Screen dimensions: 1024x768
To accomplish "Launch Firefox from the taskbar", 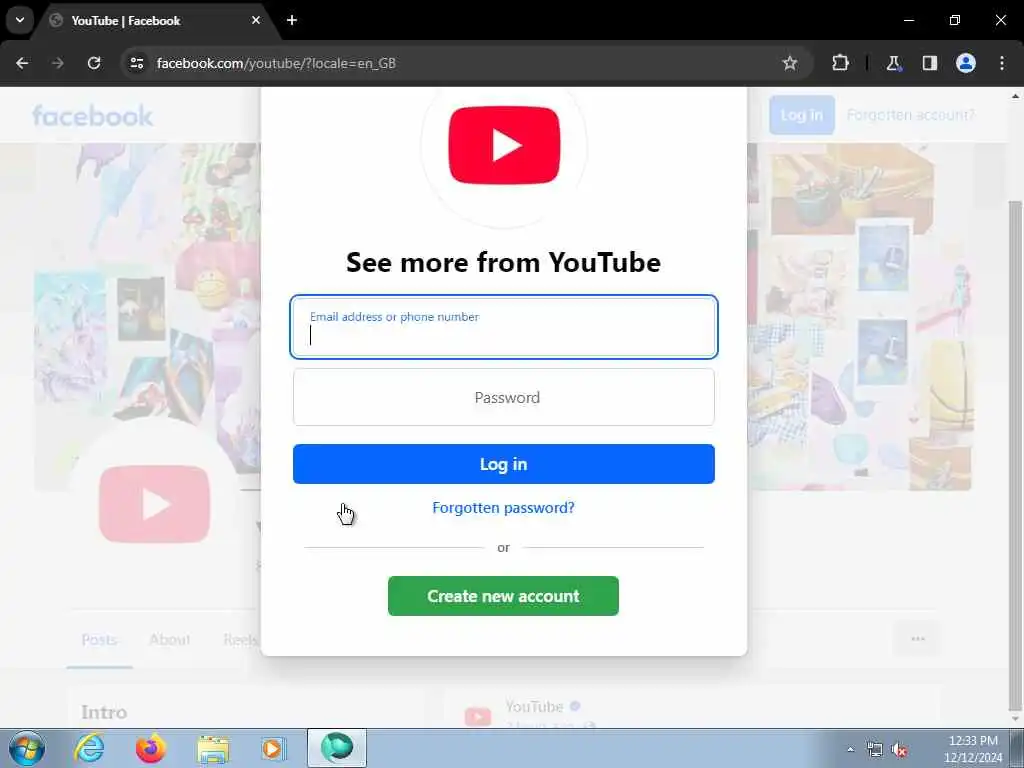I will point(151,748).
